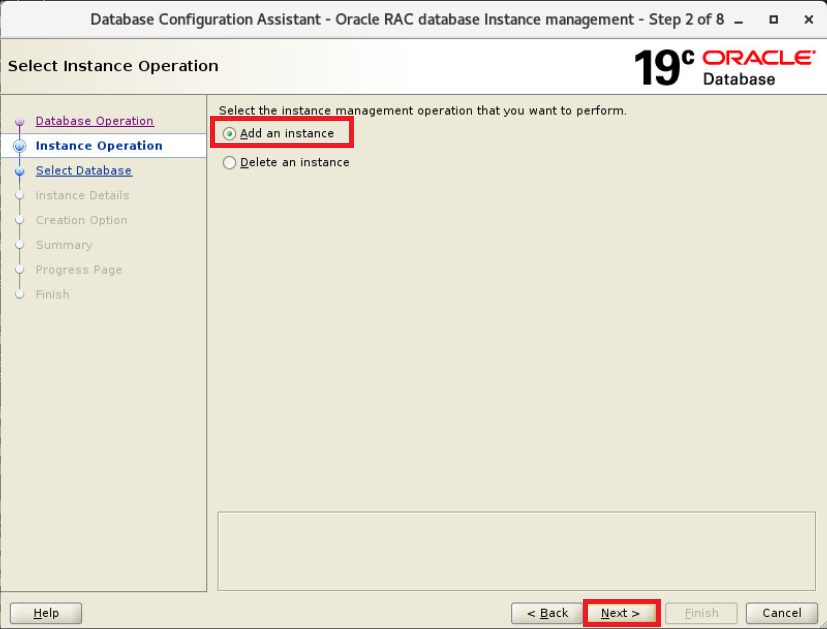Open the Help dialog
Viewport: 827px width, 629px height.
coord(46,613)
